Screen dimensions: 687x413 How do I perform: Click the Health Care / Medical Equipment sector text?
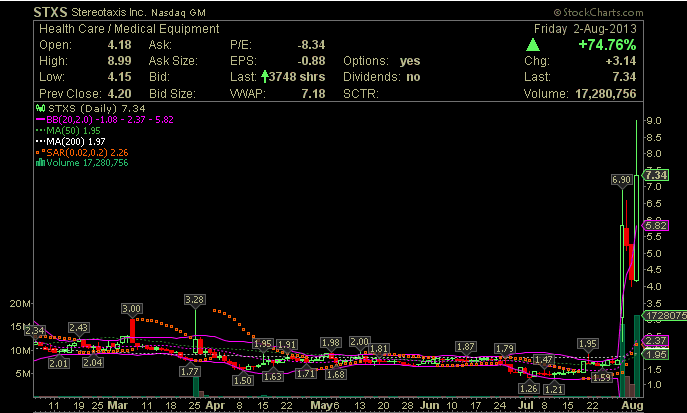click(x=129, y=29)
